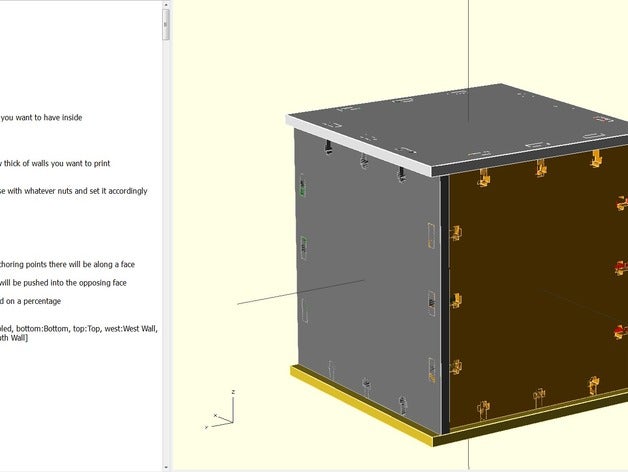Click the editor scrollbar up arrow

(166, 6)
